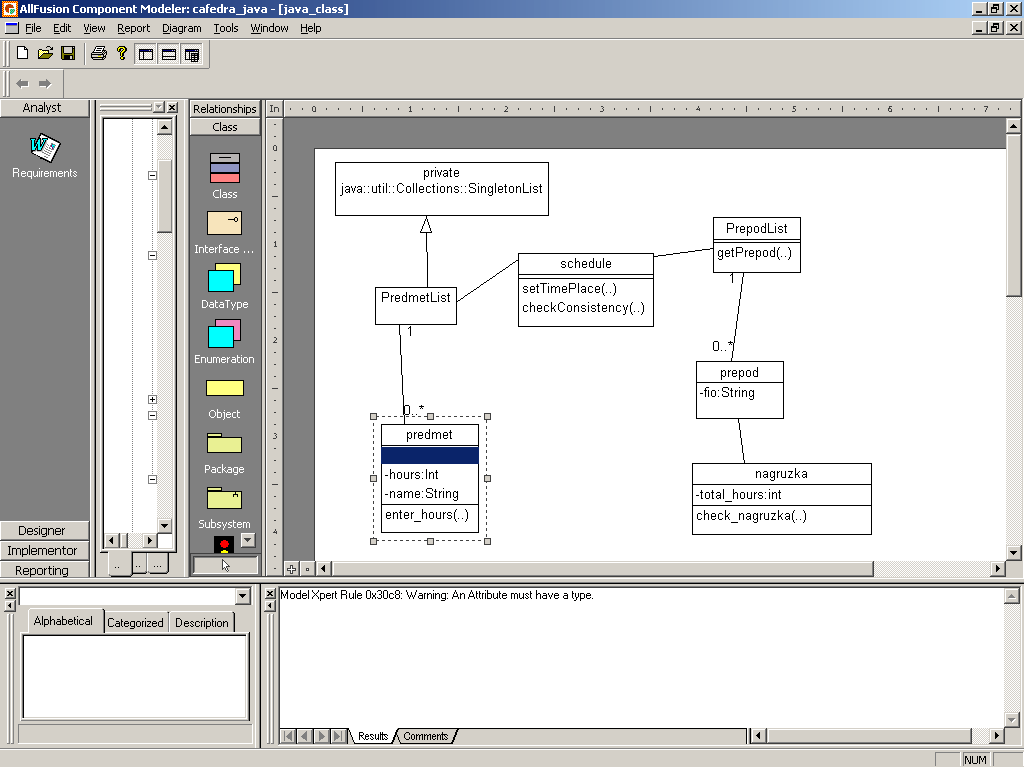Open the Diagram menu
Viewport: 1024px width, 768px height.
182,28
